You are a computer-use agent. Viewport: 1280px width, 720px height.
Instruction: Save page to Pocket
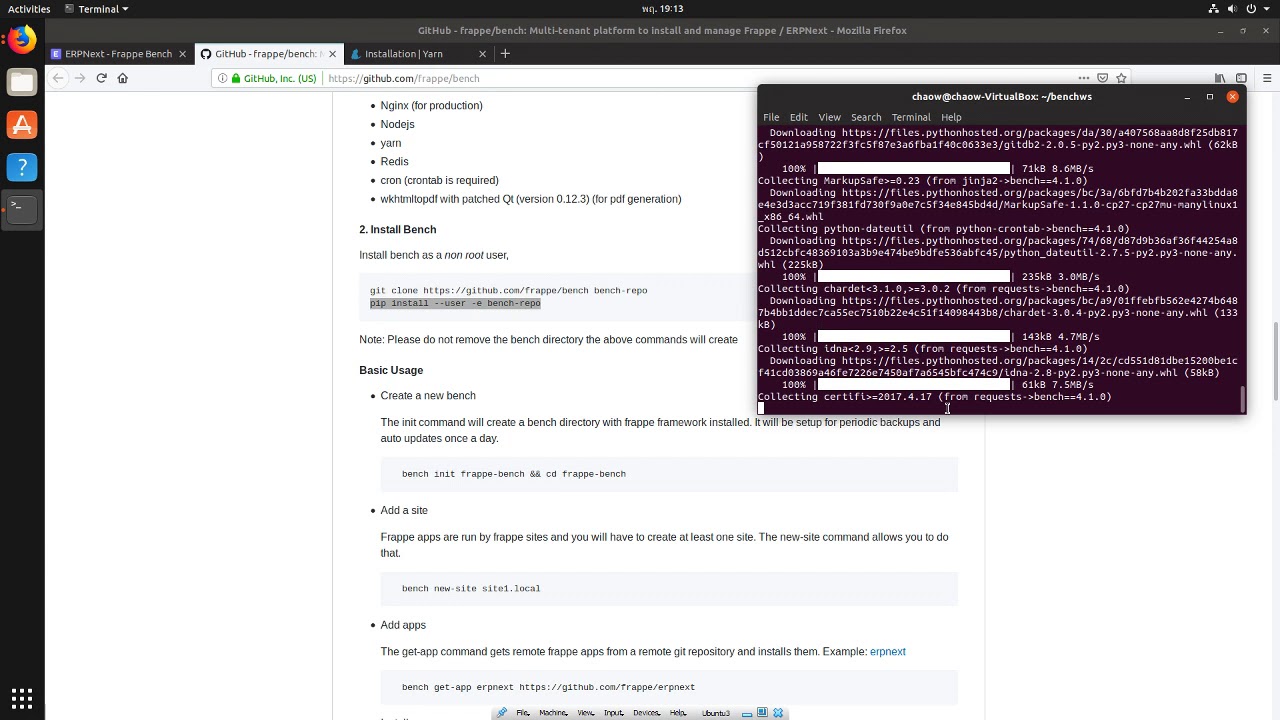1102,78
